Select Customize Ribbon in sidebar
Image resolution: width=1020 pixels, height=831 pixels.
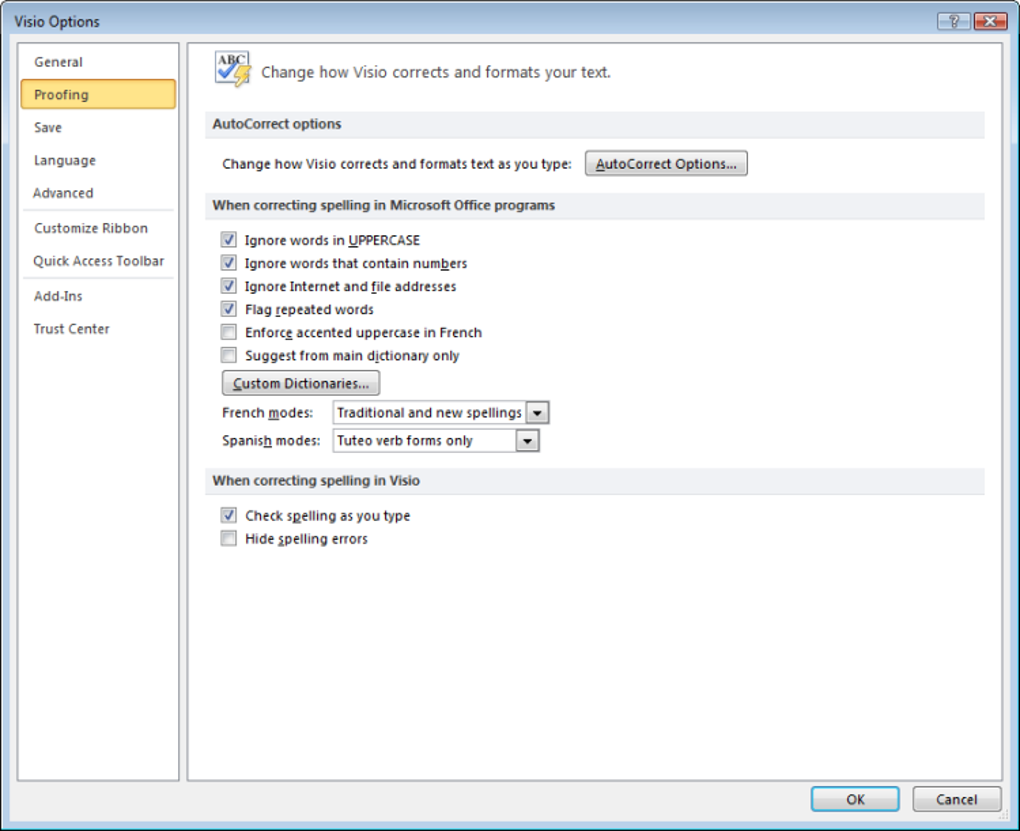tap(91, 228)
